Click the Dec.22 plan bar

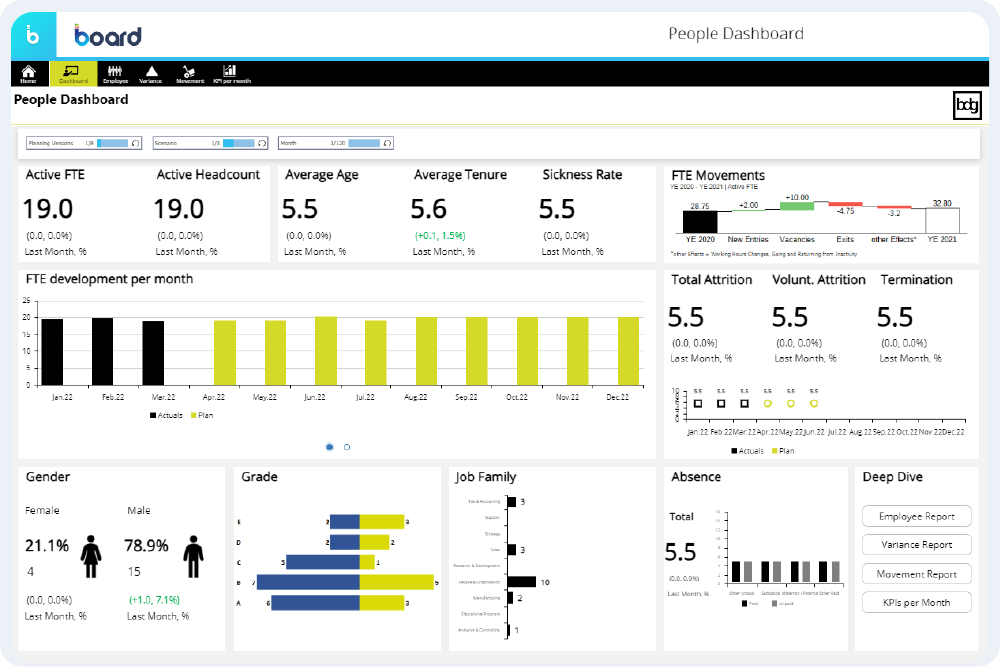point(629,351)
